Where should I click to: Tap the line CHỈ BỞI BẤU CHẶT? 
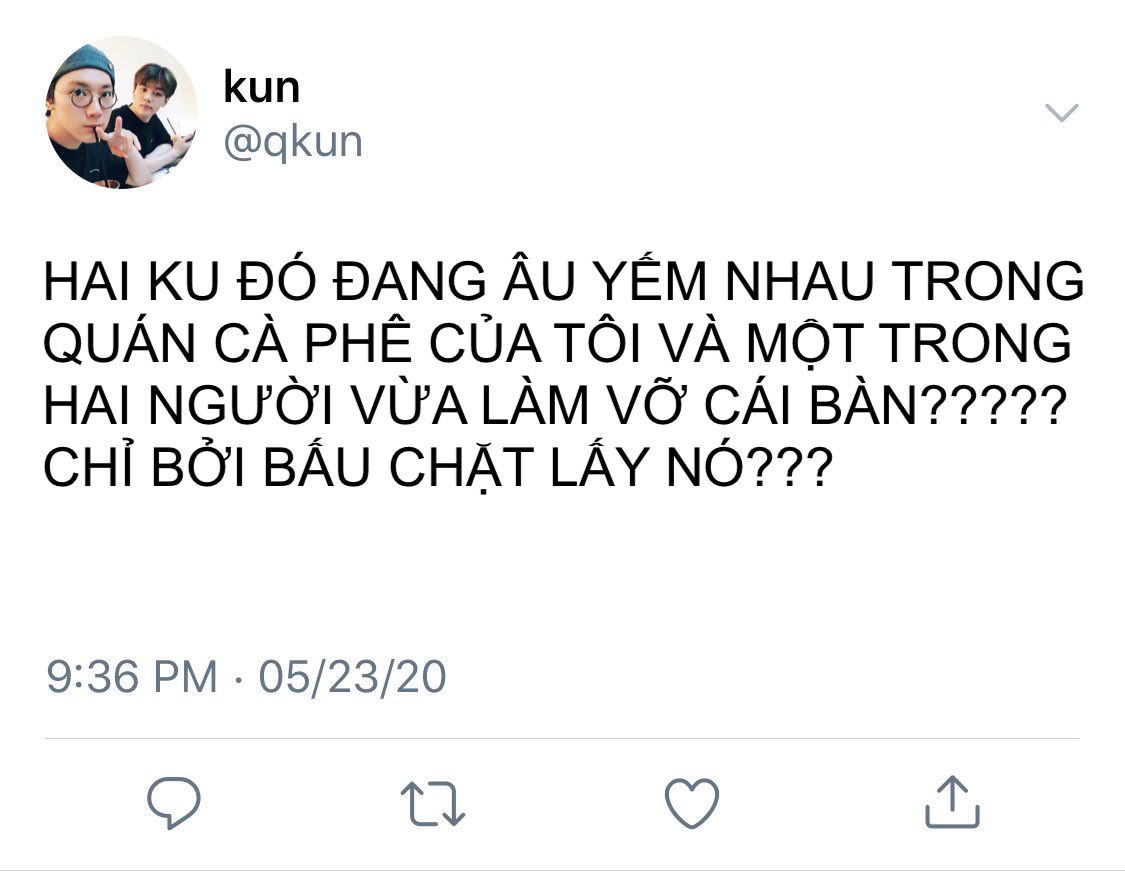[x=438, y=467]
